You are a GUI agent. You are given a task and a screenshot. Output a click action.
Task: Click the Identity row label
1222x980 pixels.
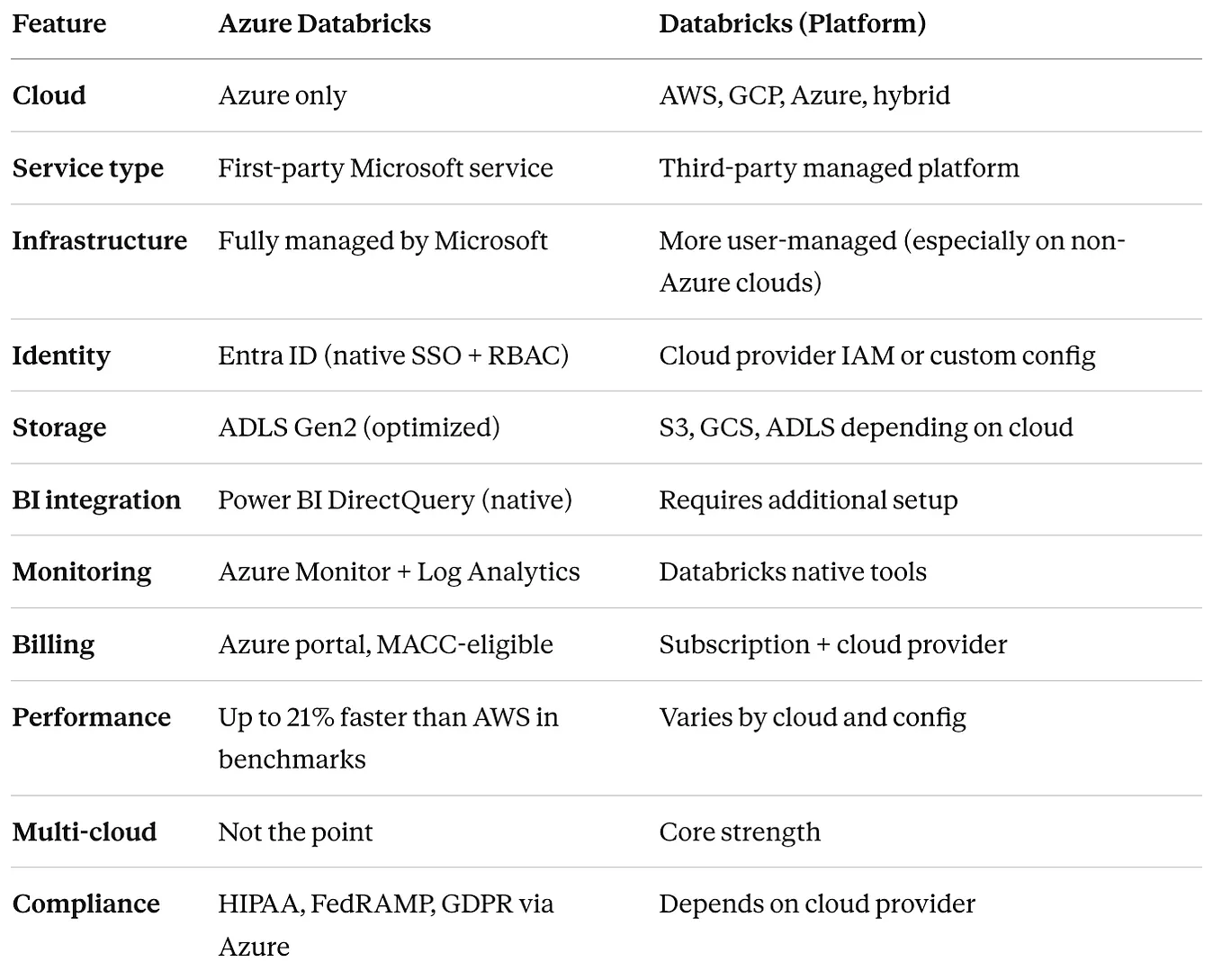pos(61,355)
